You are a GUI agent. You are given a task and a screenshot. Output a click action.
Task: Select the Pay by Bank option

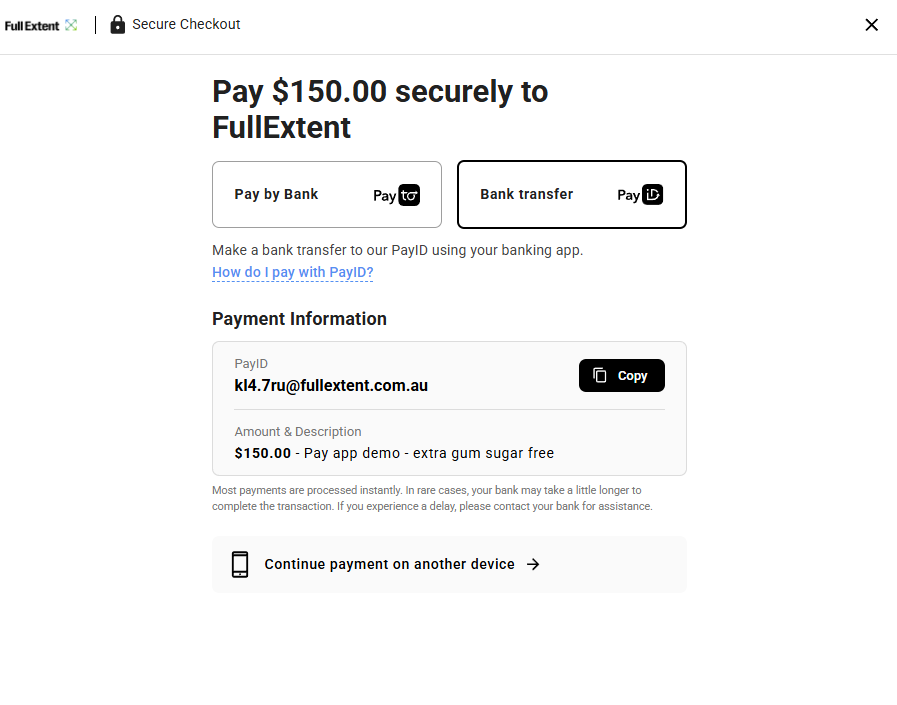click(x=327, y=195)
